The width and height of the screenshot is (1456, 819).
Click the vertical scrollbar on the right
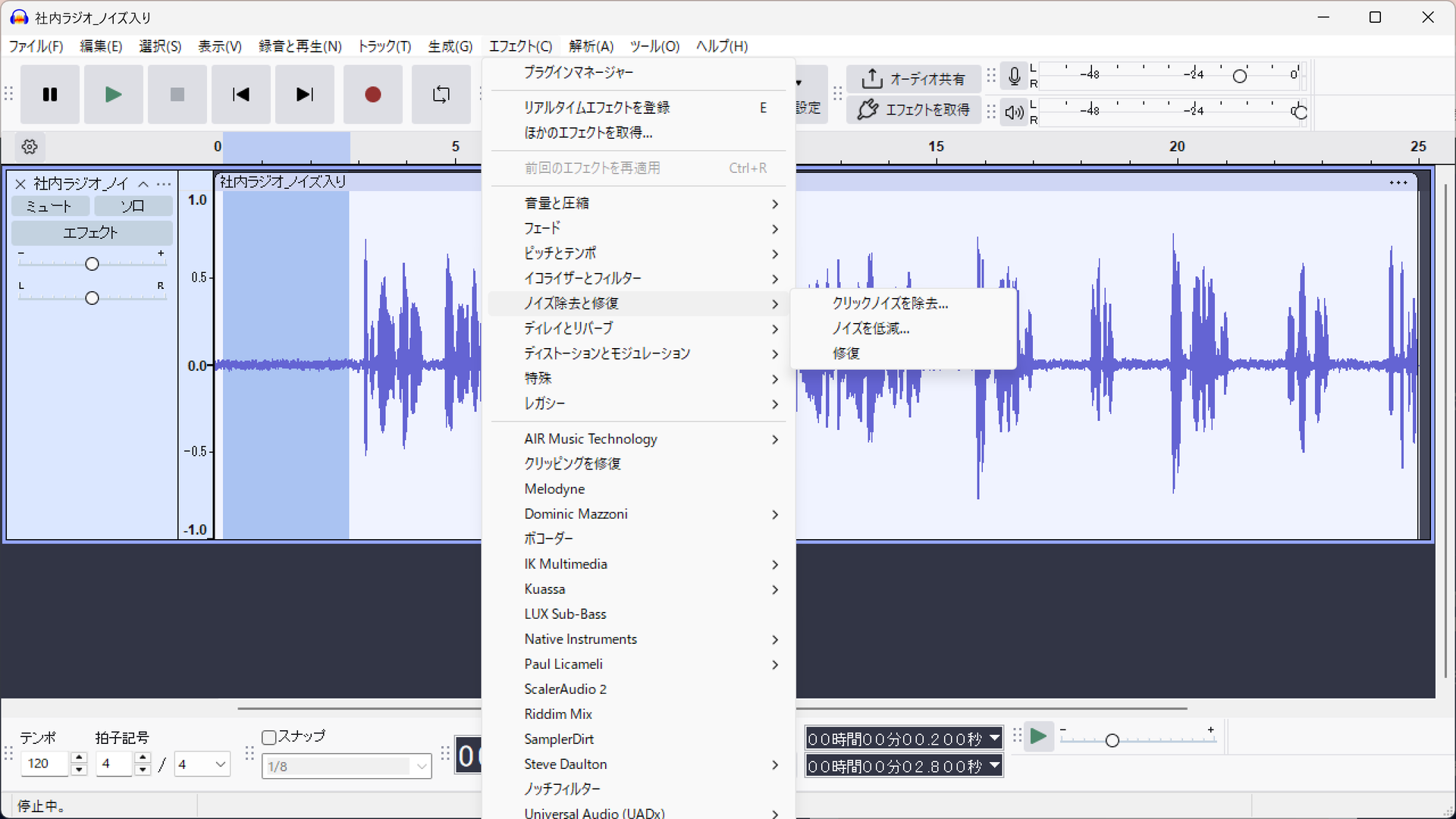pos(1445,431)
